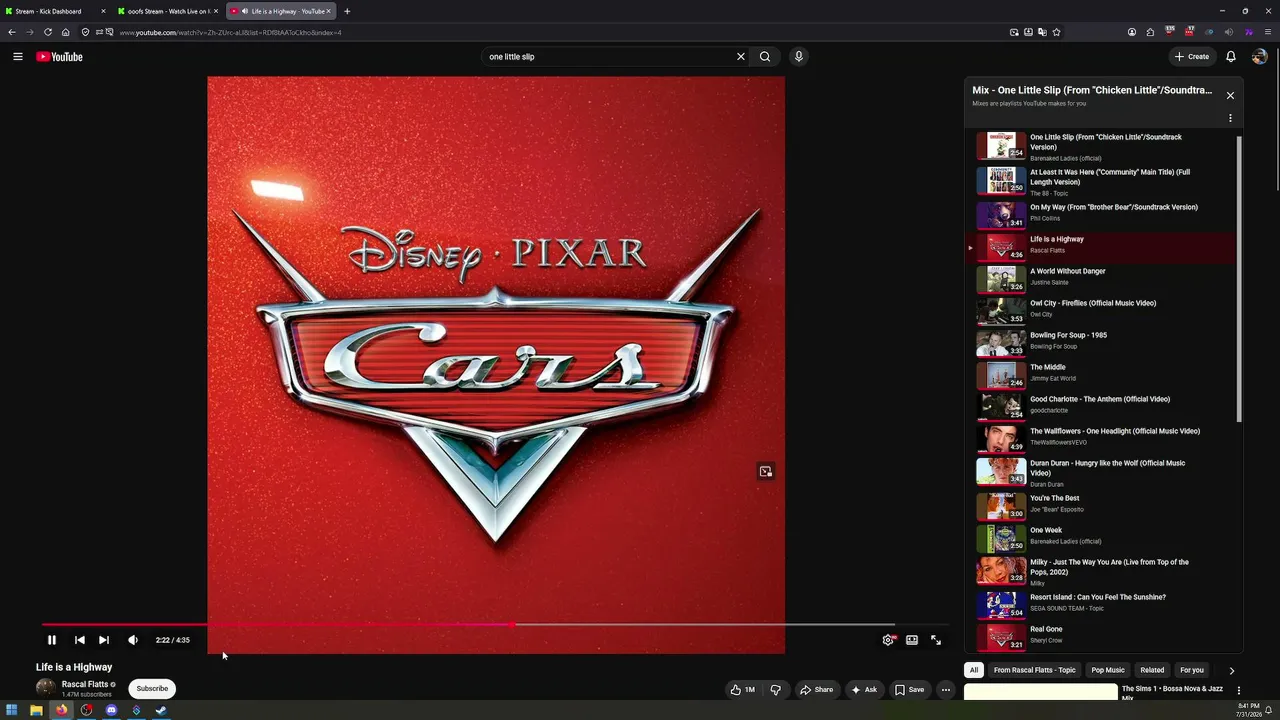Select the Related filter chip
The height and width of the screenshot is (720, 1280).
click(1152, 670)
